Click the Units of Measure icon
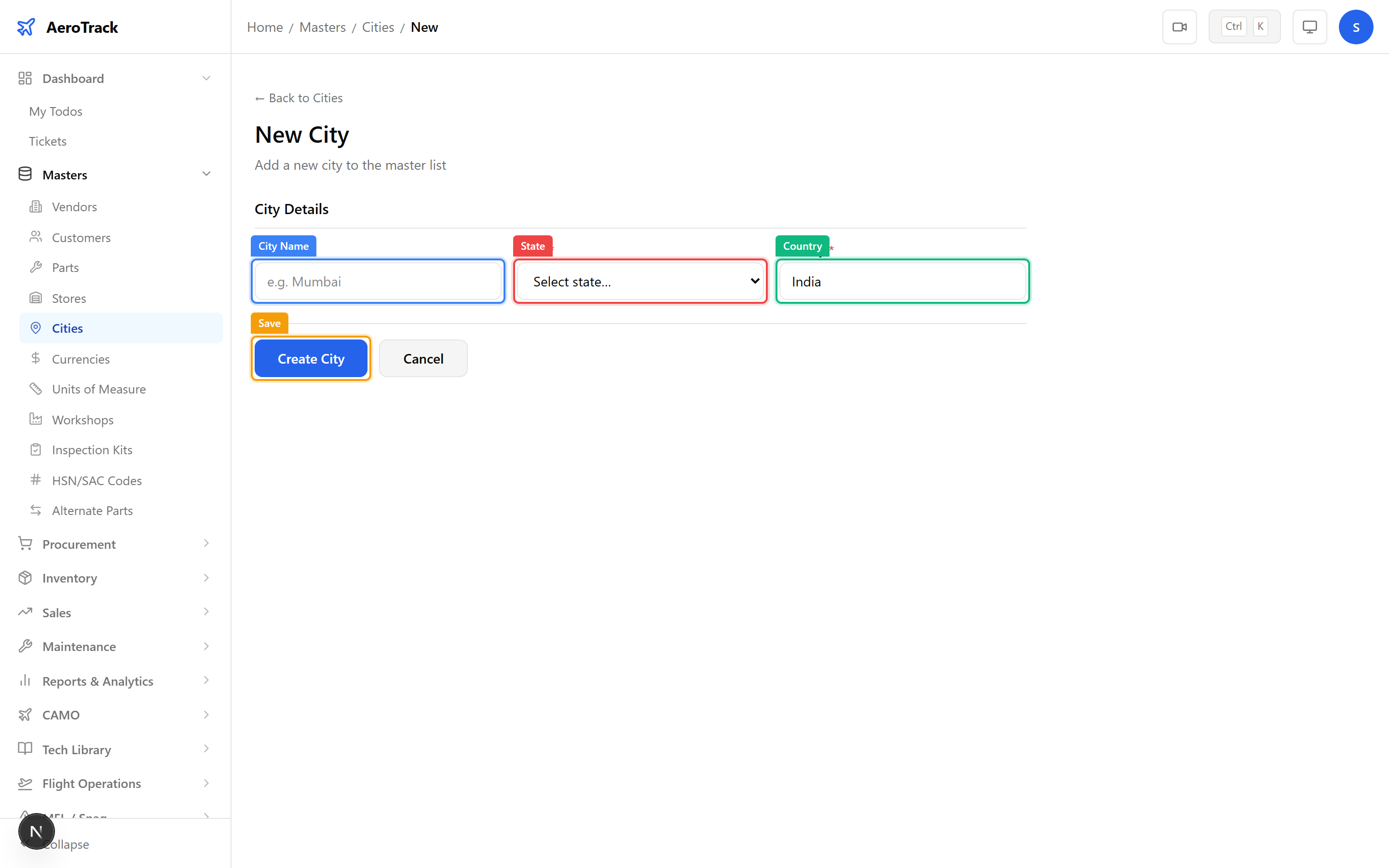The width and height of the screenshot is (1389, 868). pyautogui.click(x=36, y=389)
